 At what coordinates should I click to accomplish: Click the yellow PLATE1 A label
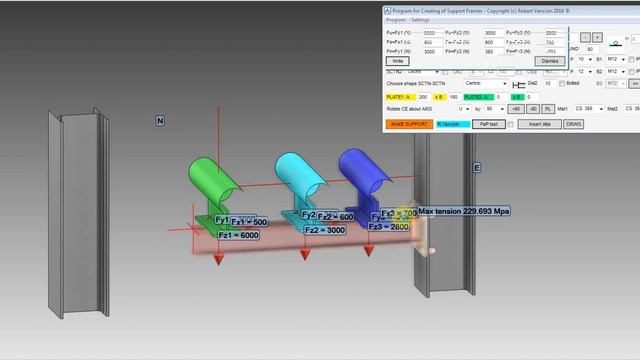click(400, 97)
